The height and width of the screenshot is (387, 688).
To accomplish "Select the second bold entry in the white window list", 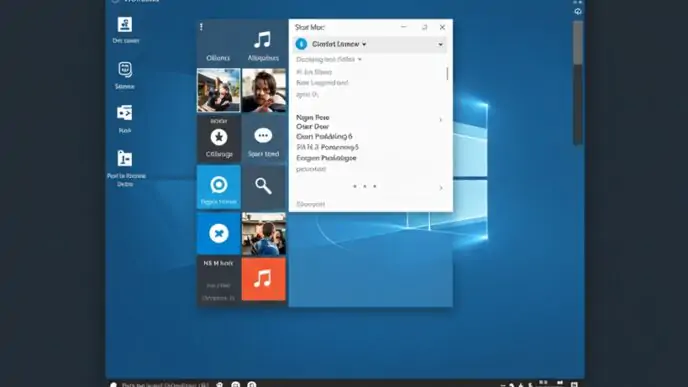I will 312,126.
